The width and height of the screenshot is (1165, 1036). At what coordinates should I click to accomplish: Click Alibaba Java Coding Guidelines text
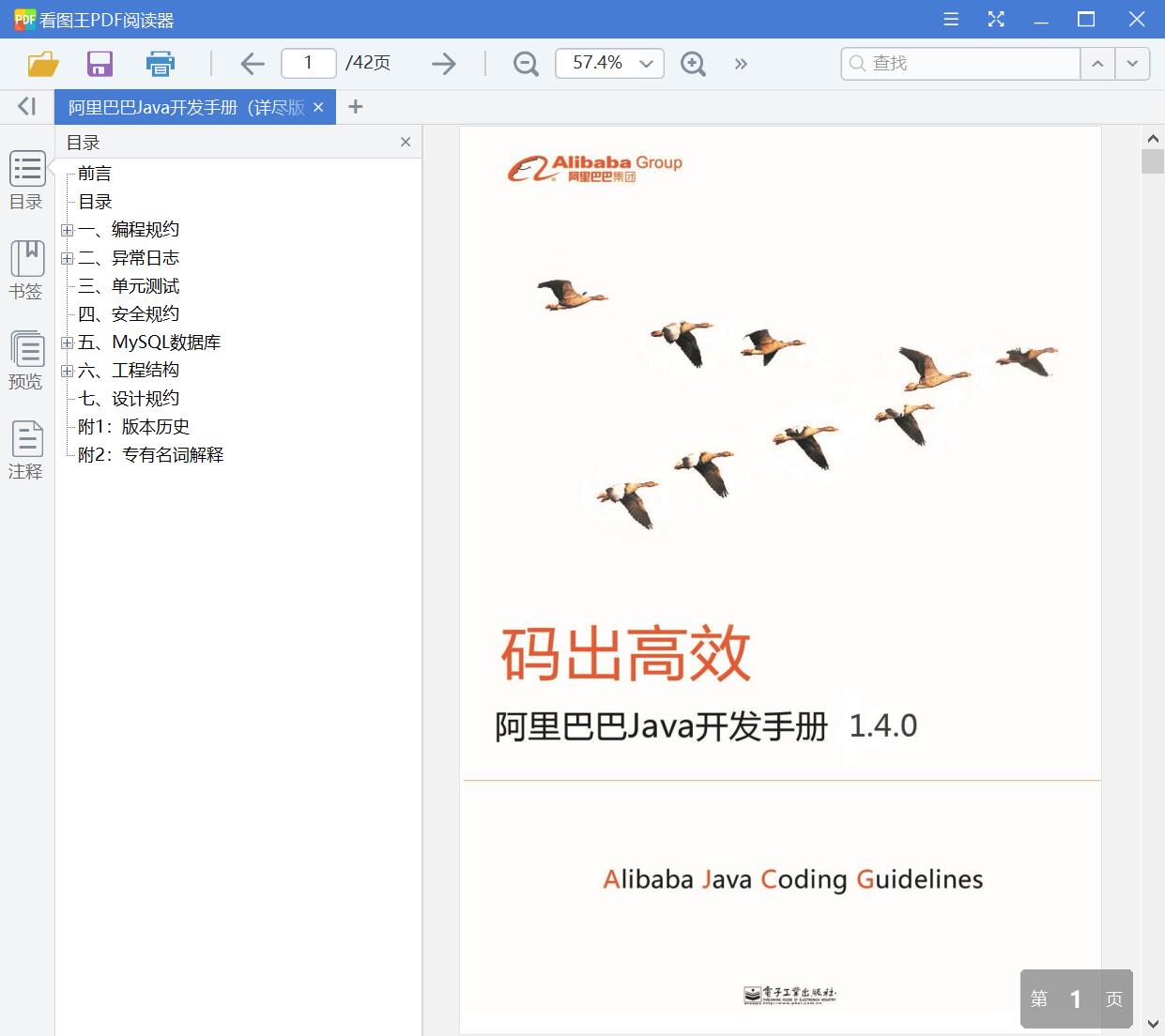[x=792, y=879]
